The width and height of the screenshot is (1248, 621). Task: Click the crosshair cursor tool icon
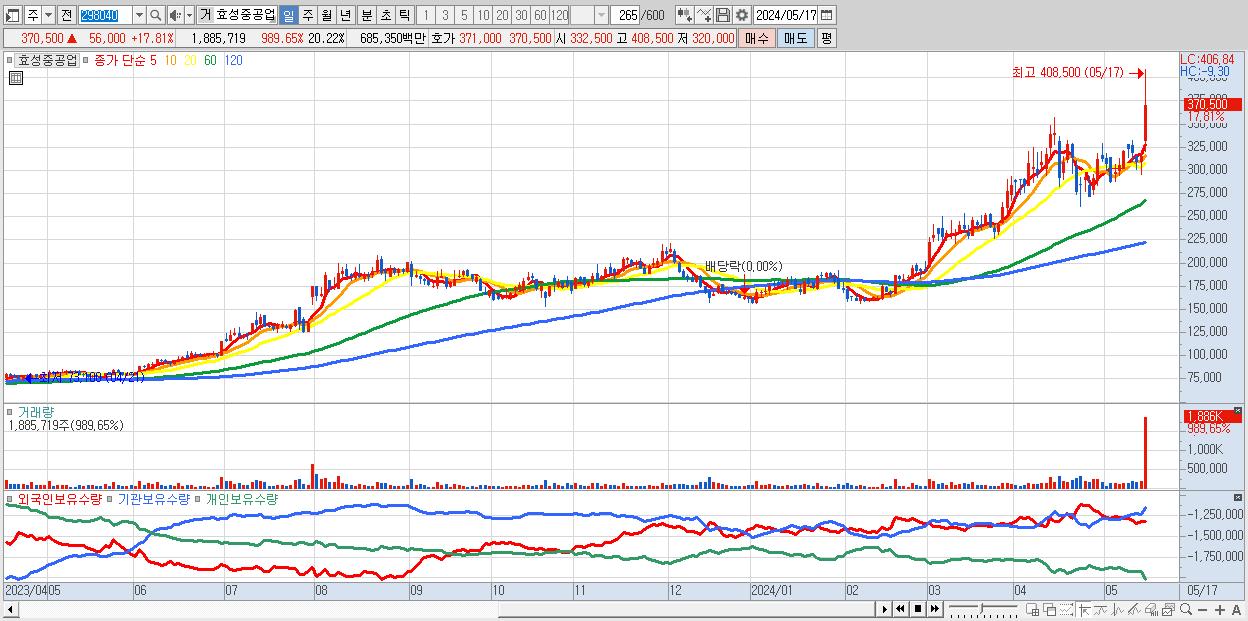tap(1084, 609)
